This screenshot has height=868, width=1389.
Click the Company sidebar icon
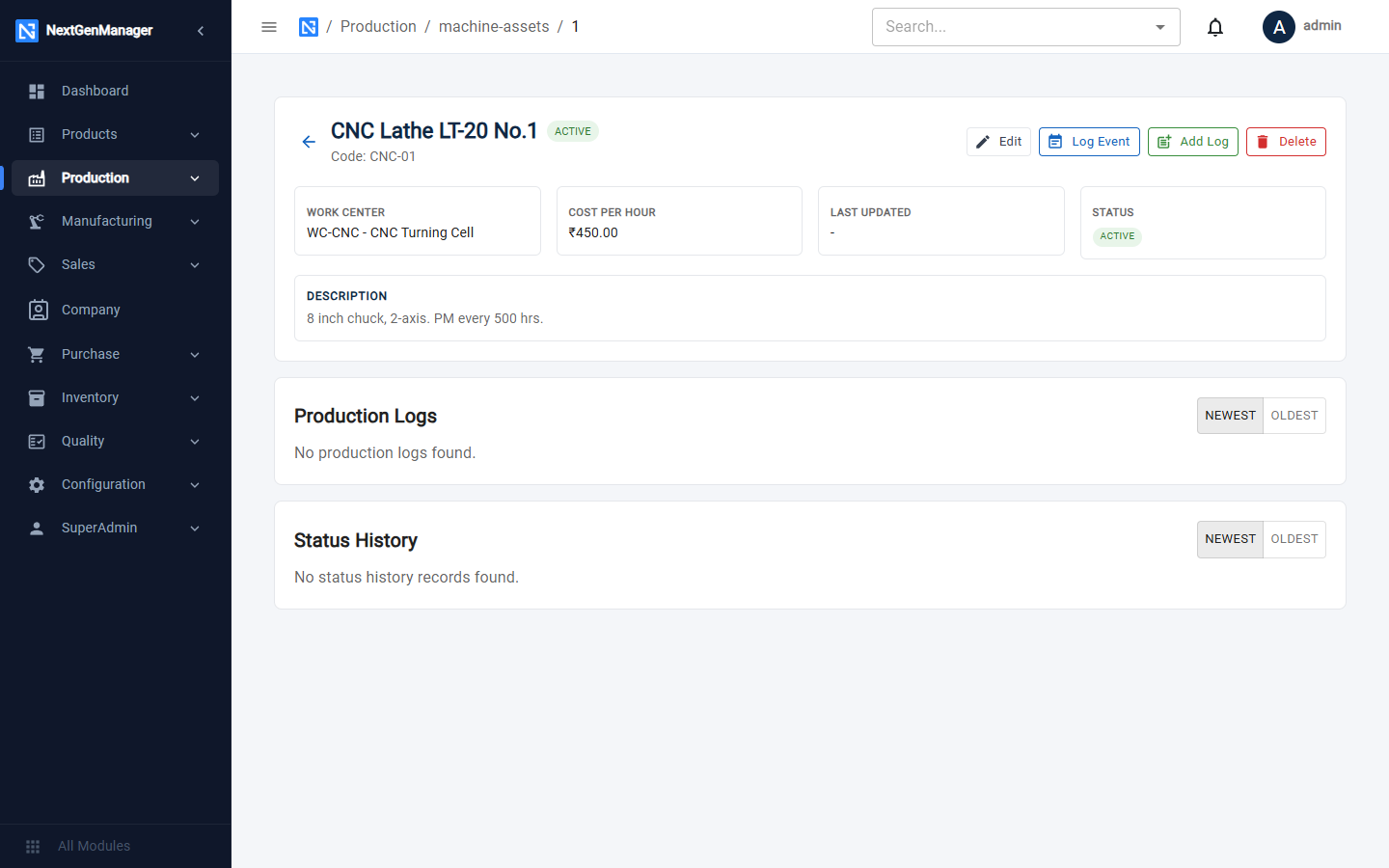coord(38,310)
